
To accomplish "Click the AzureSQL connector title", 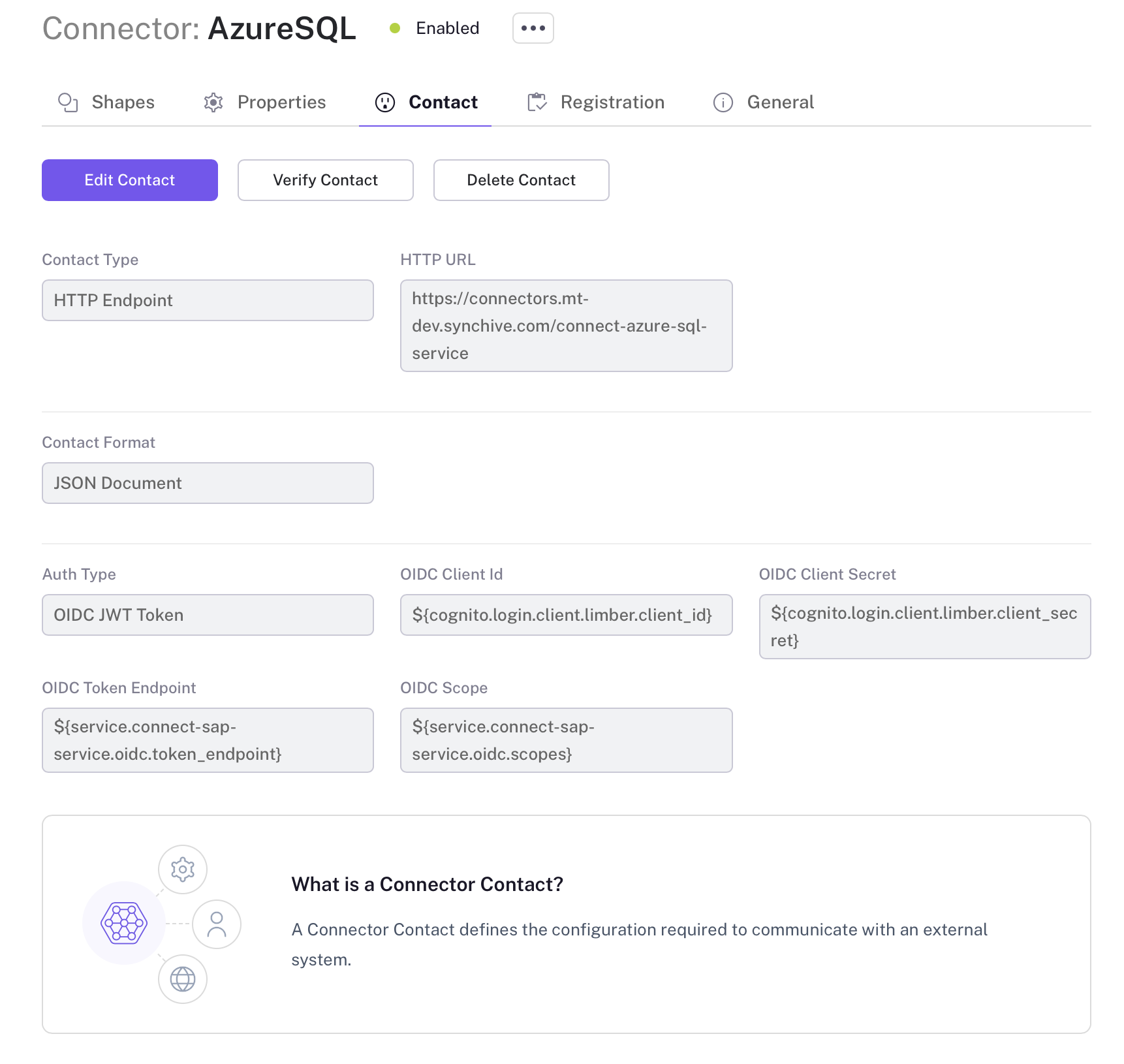I will (282, 28).
